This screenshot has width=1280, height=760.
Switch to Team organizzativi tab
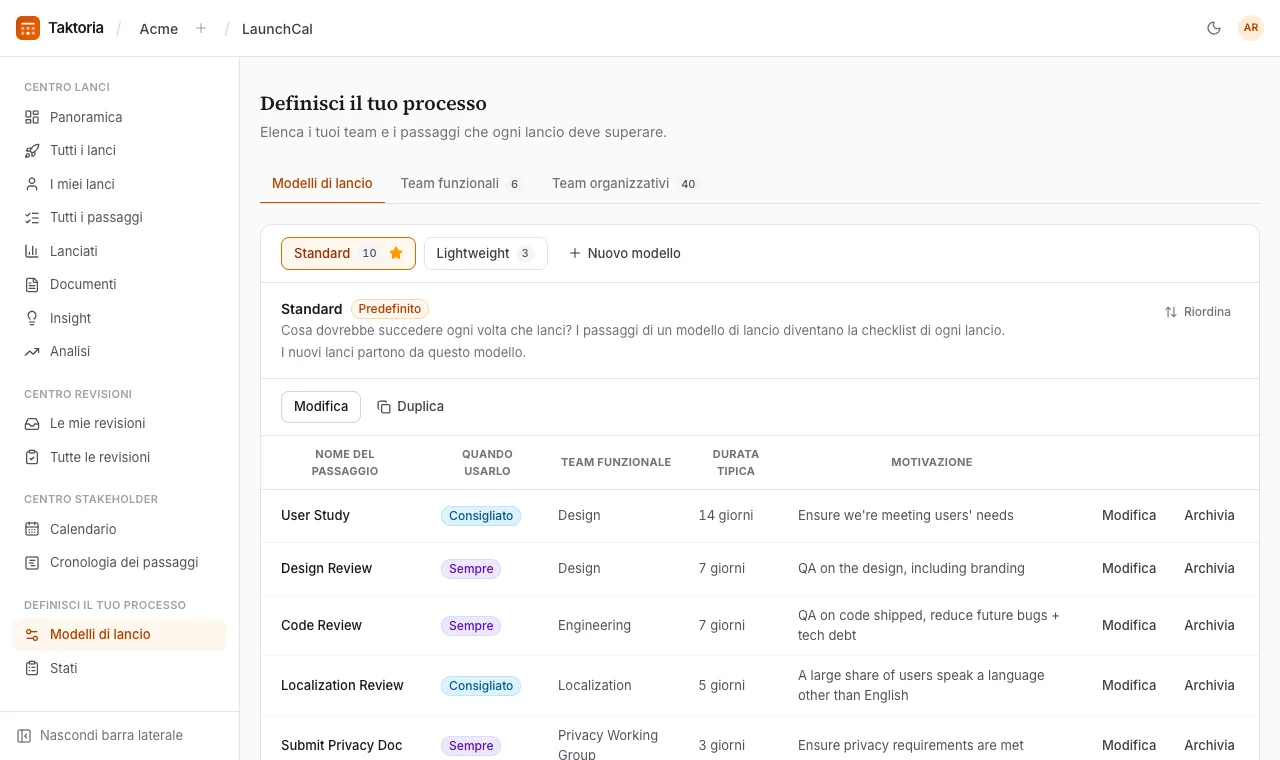coord(625,183)
